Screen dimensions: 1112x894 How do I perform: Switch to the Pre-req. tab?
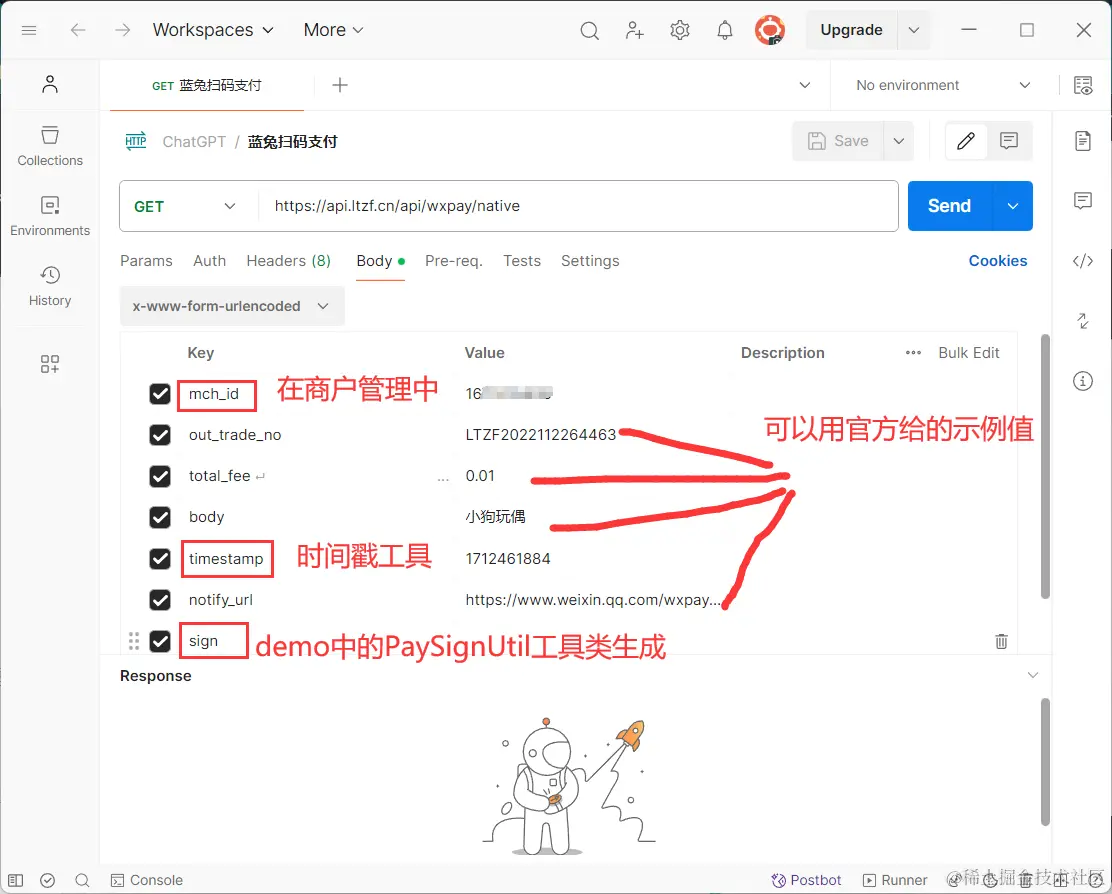(454, 261)
